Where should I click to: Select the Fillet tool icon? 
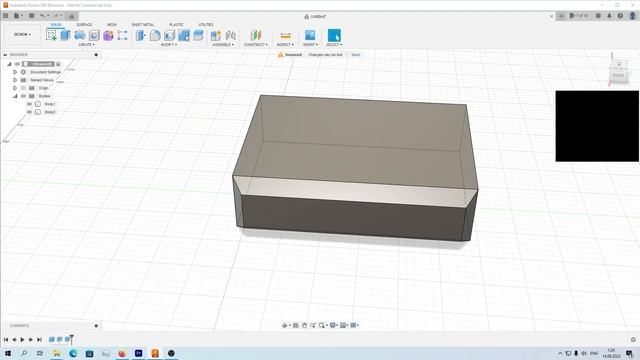(x=155, y=35)
